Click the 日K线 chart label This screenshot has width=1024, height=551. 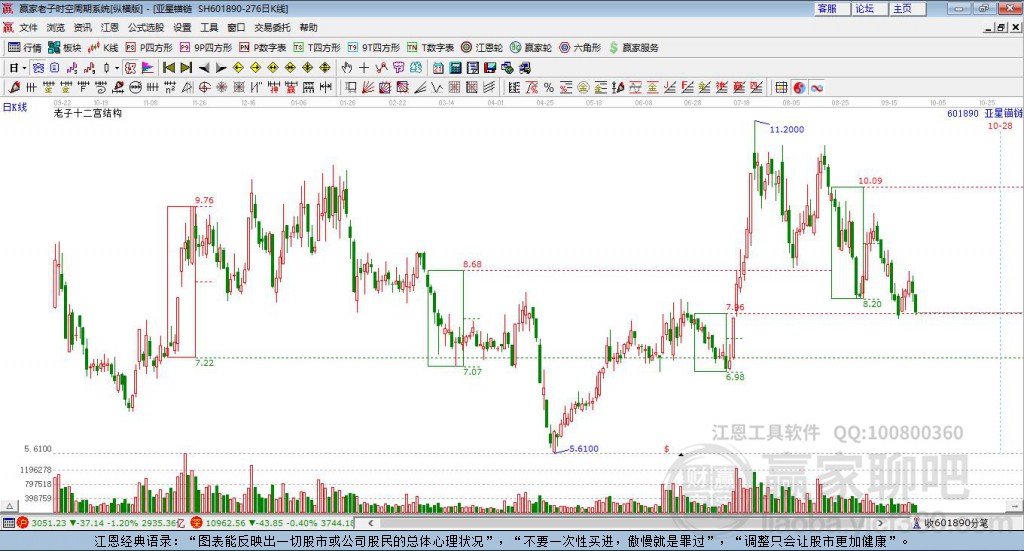coord(15,108)
